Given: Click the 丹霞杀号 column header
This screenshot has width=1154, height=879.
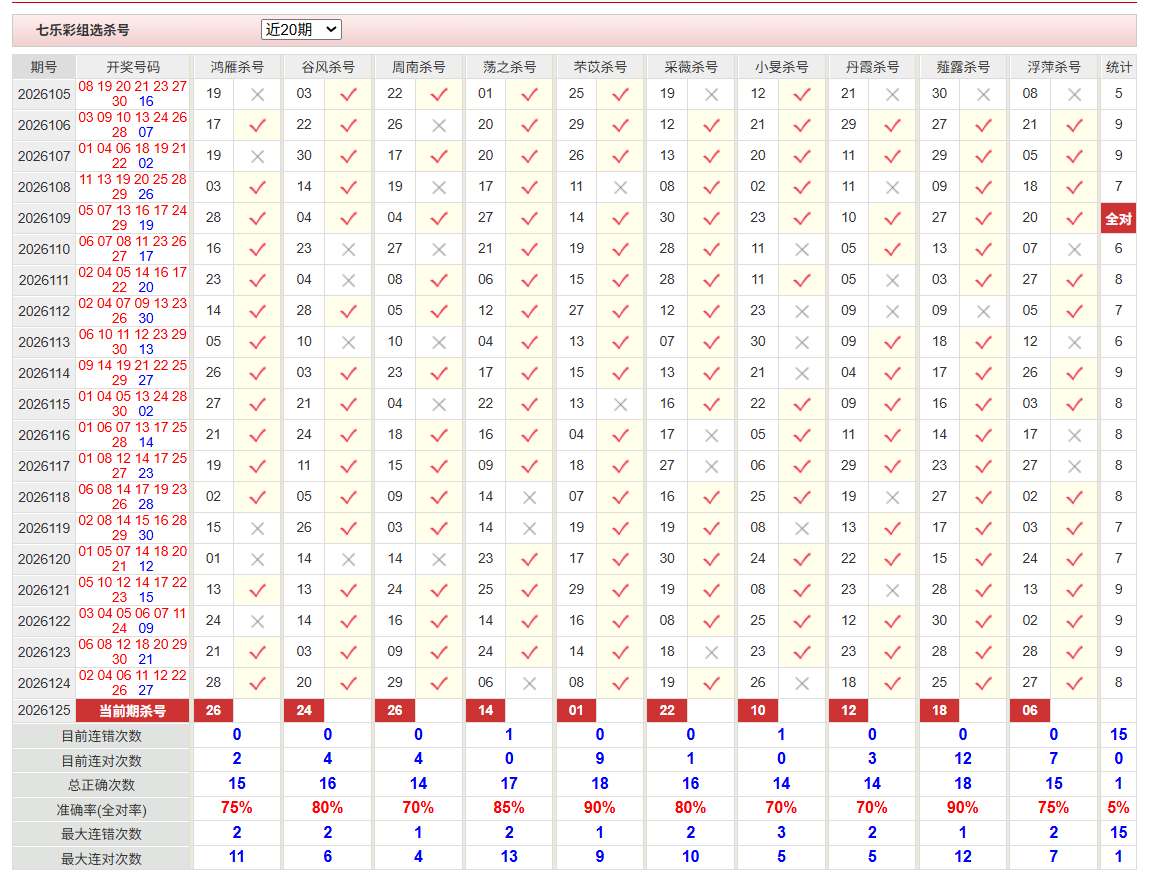Looking at the screenshot, I should click(872, 67).
